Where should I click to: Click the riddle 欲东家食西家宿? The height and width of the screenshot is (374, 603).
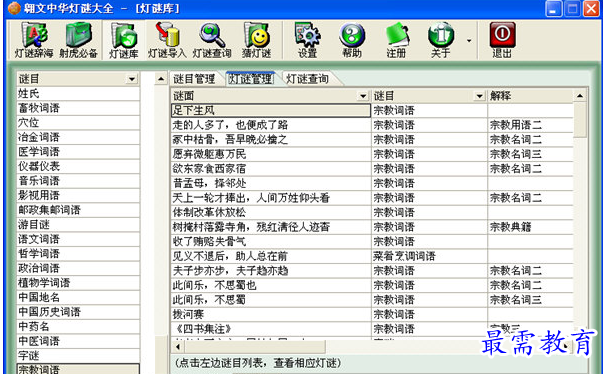point(271,169)
